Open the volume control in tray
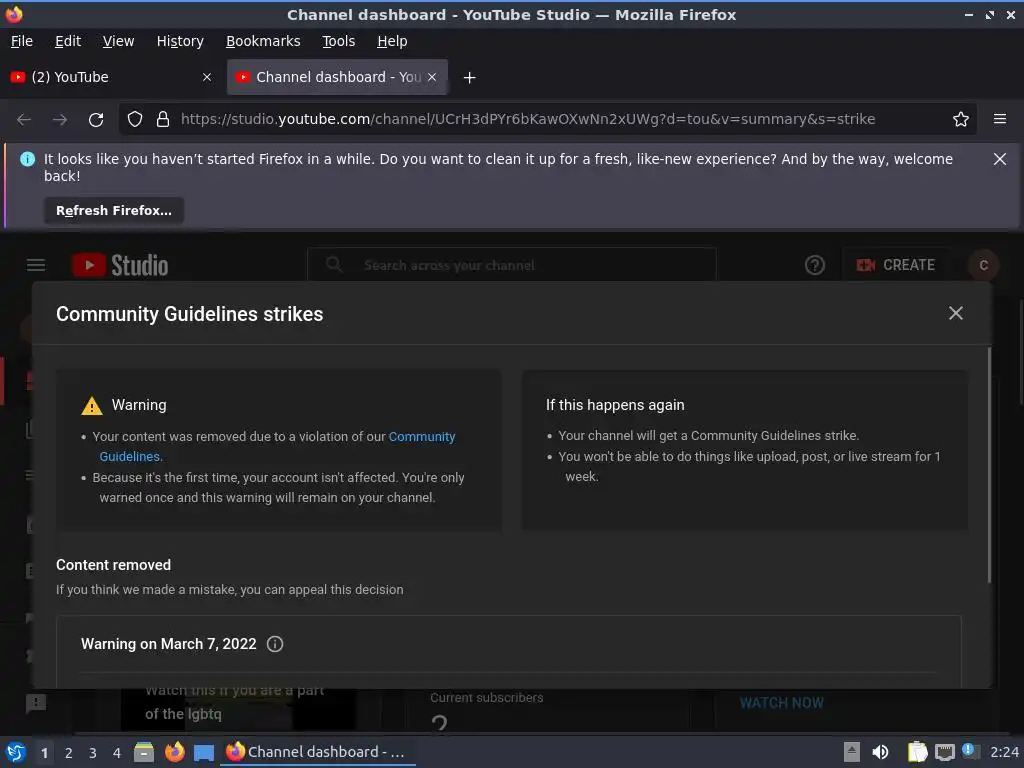This screenshot has height=768, width=1024. click(x=880, y=752)
